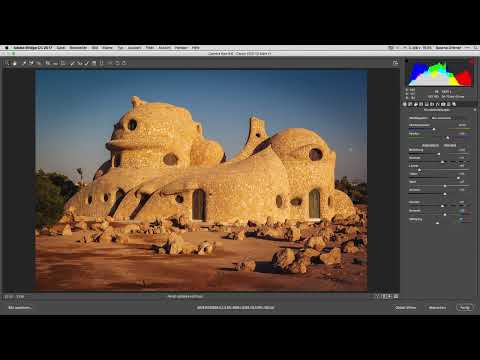Open the Effects panel tab
This screenshot has height=360, width=480.
click(437, 104)
